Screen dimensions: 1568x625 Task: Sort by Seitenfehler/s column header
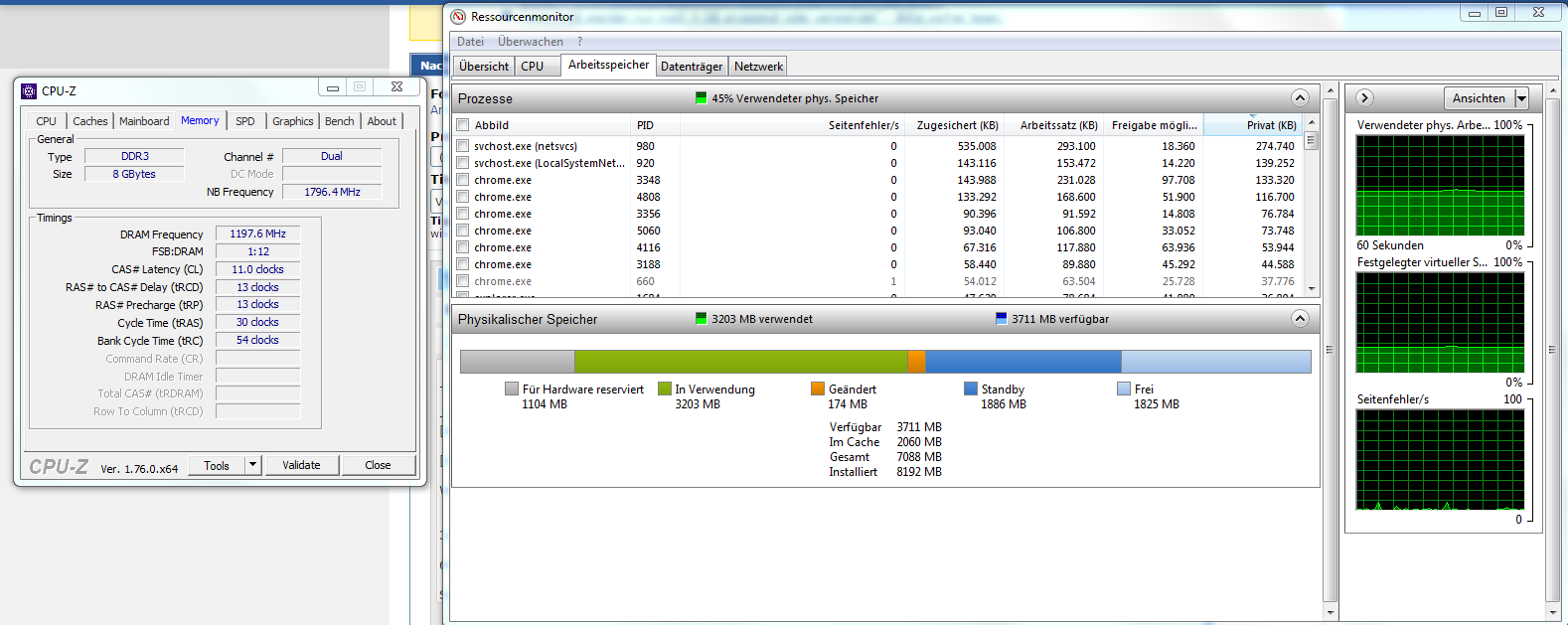point(793,125)
